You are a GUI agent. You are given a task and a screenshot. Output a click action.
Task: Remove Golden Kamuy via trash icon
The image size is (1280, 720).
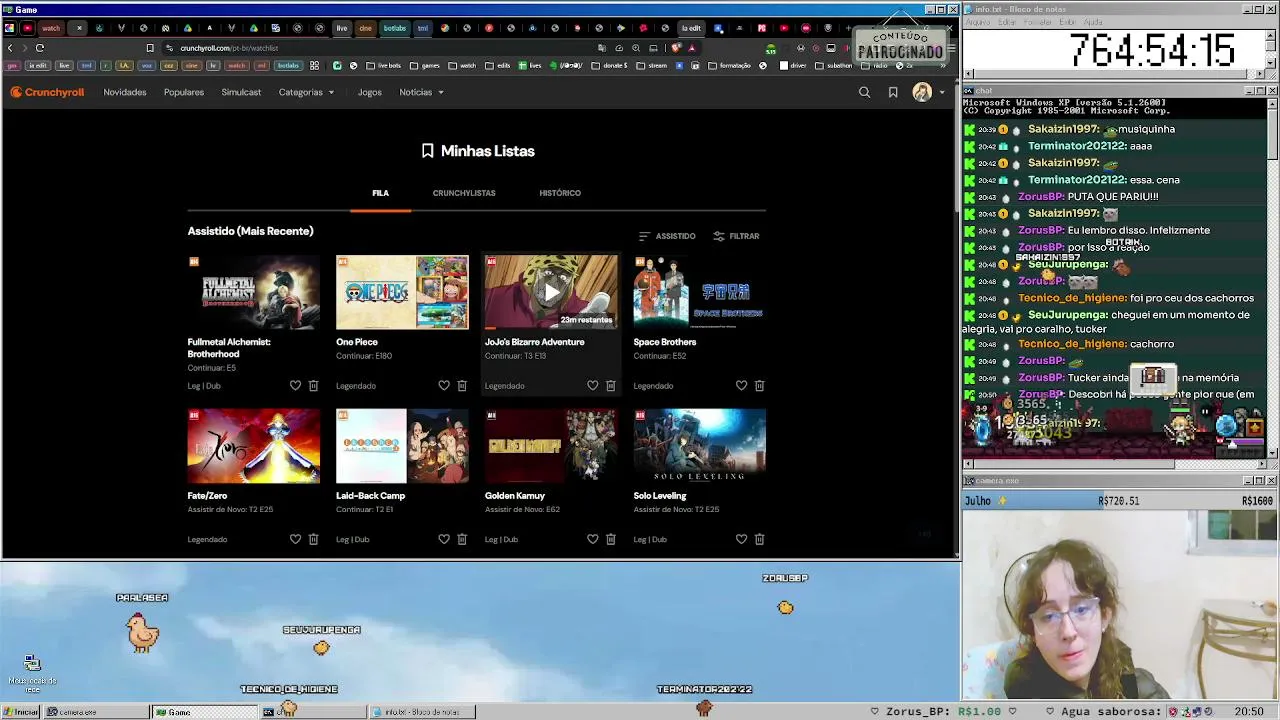(x=611, y=539)
